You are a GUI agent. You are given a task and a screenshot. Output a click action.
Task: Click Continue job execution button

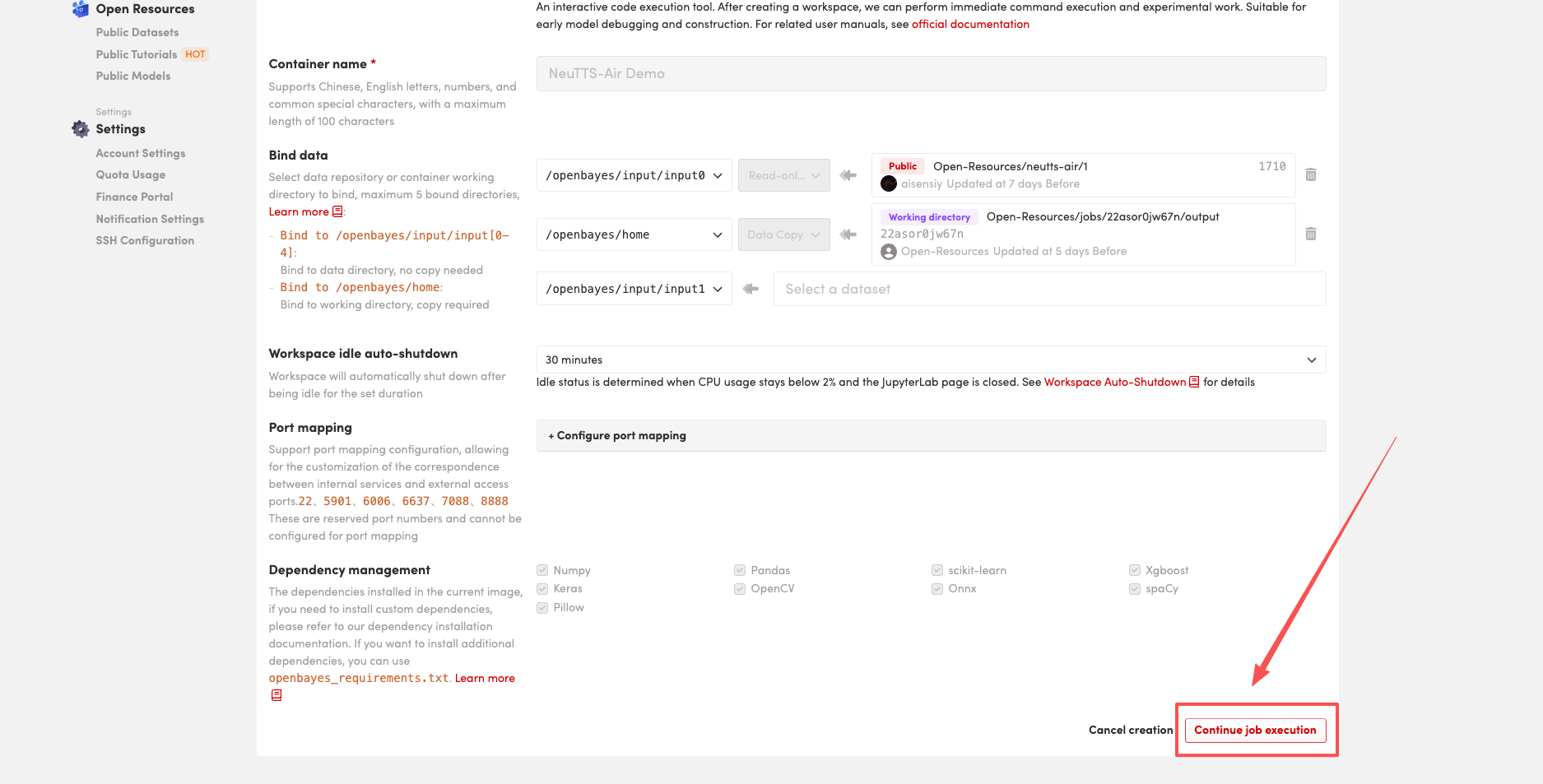(1255, 730)
